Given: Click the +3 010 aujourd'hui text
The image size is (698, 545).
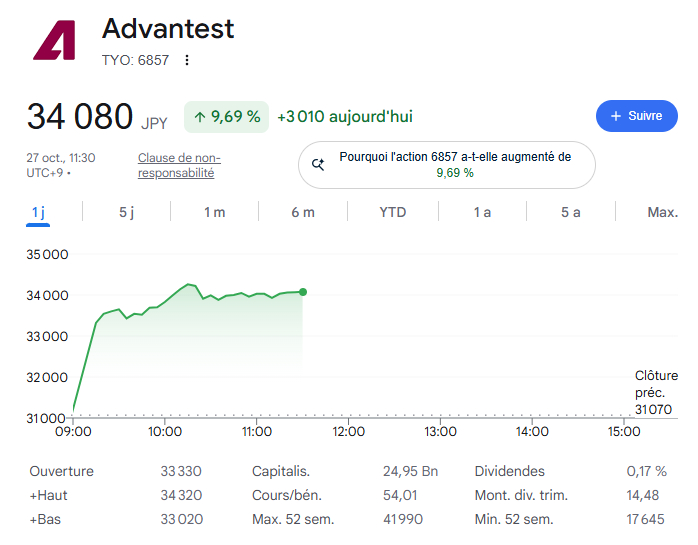Looking at the screenshot, I should [x=345, y=117].
